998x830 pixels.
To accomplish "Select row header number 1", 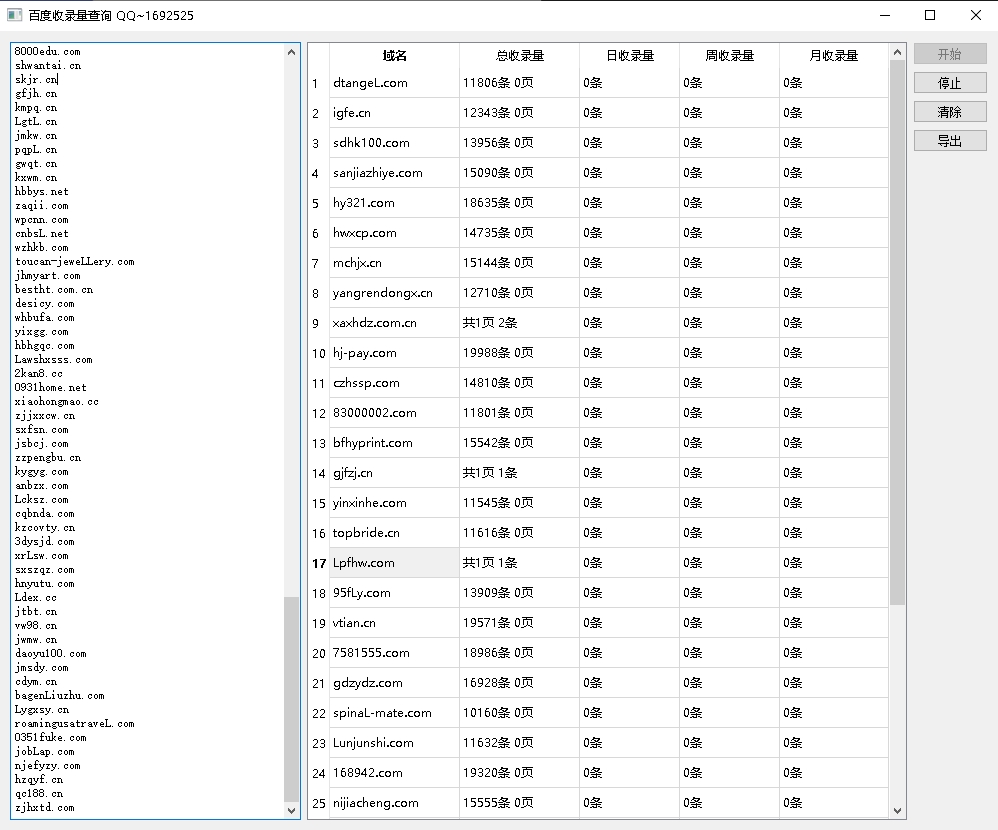I will pyautogui.click(x=319, y=83).
